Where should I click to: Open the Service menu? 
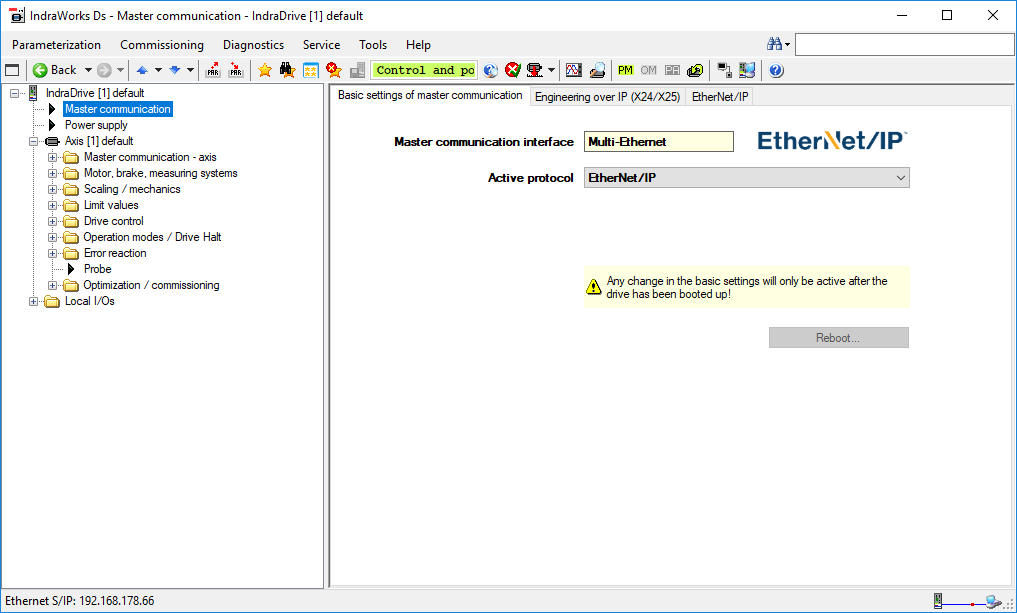pyautogui.click(x=322, y=45)
